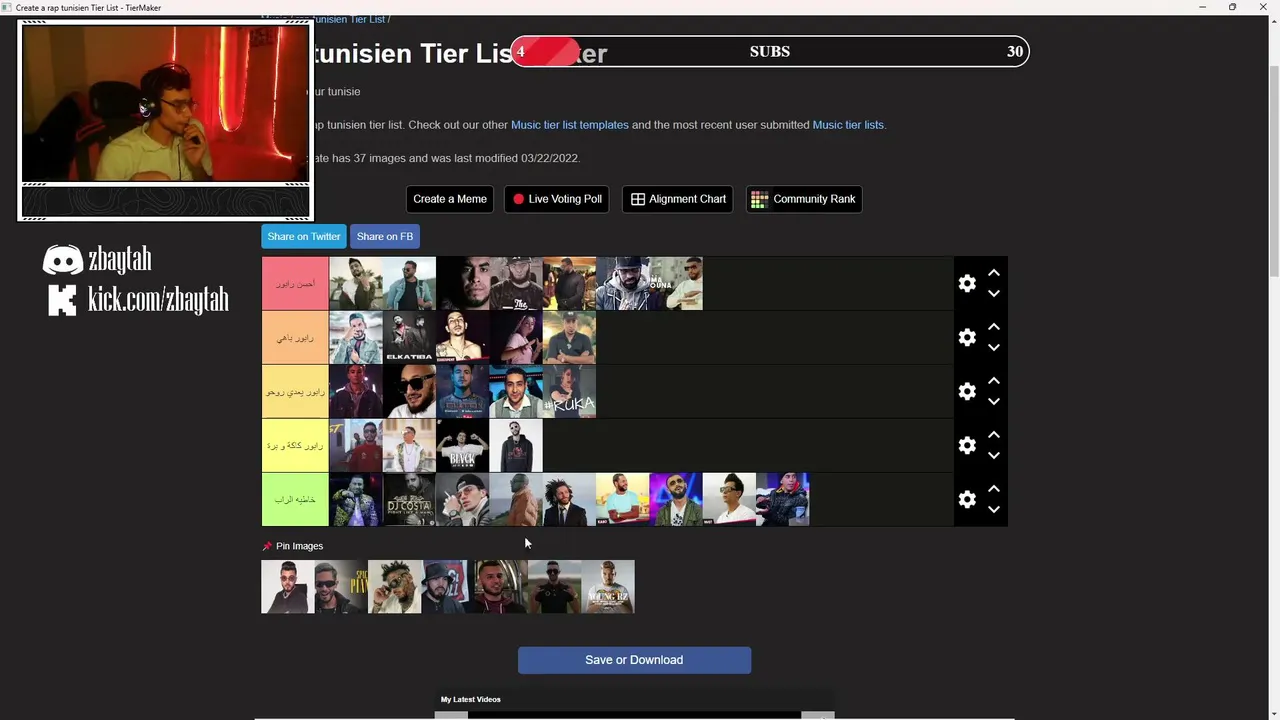1280x720 pixels.
Task: Select the label of the BLVCK tier row
Action: (295, 446)
